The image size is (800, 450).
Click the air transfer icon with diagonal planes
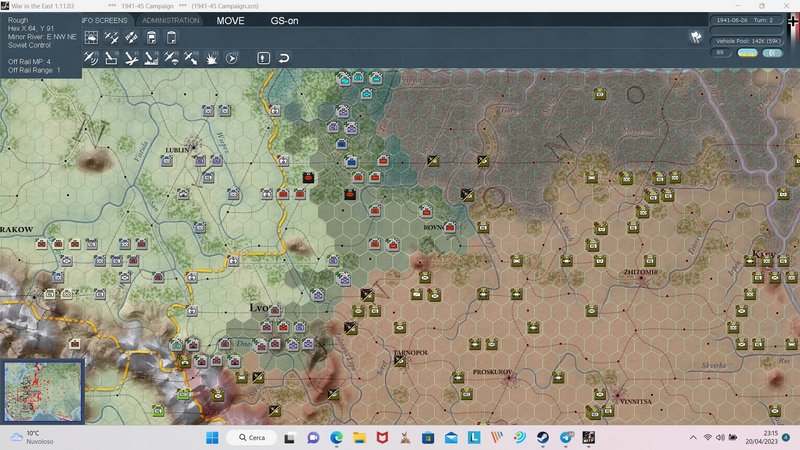pyautogui.click(x=131, y=38)
